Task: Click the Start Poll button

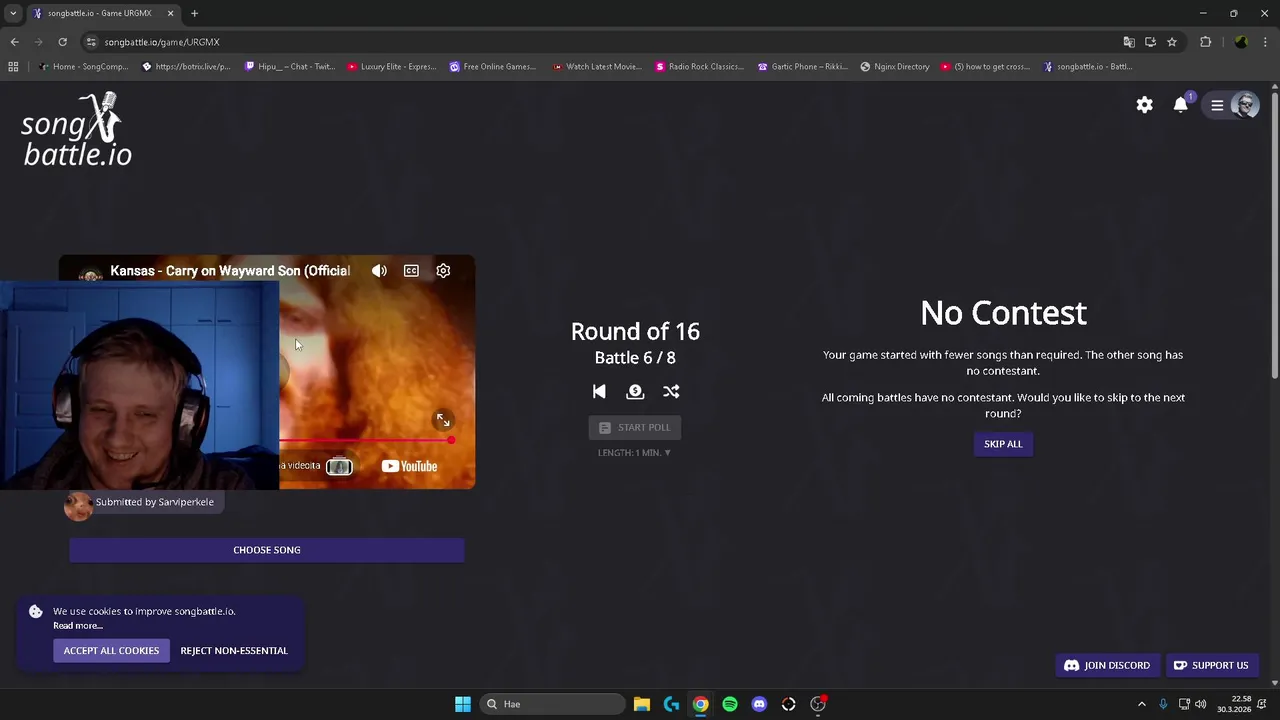Action: (x=635, y=427)
